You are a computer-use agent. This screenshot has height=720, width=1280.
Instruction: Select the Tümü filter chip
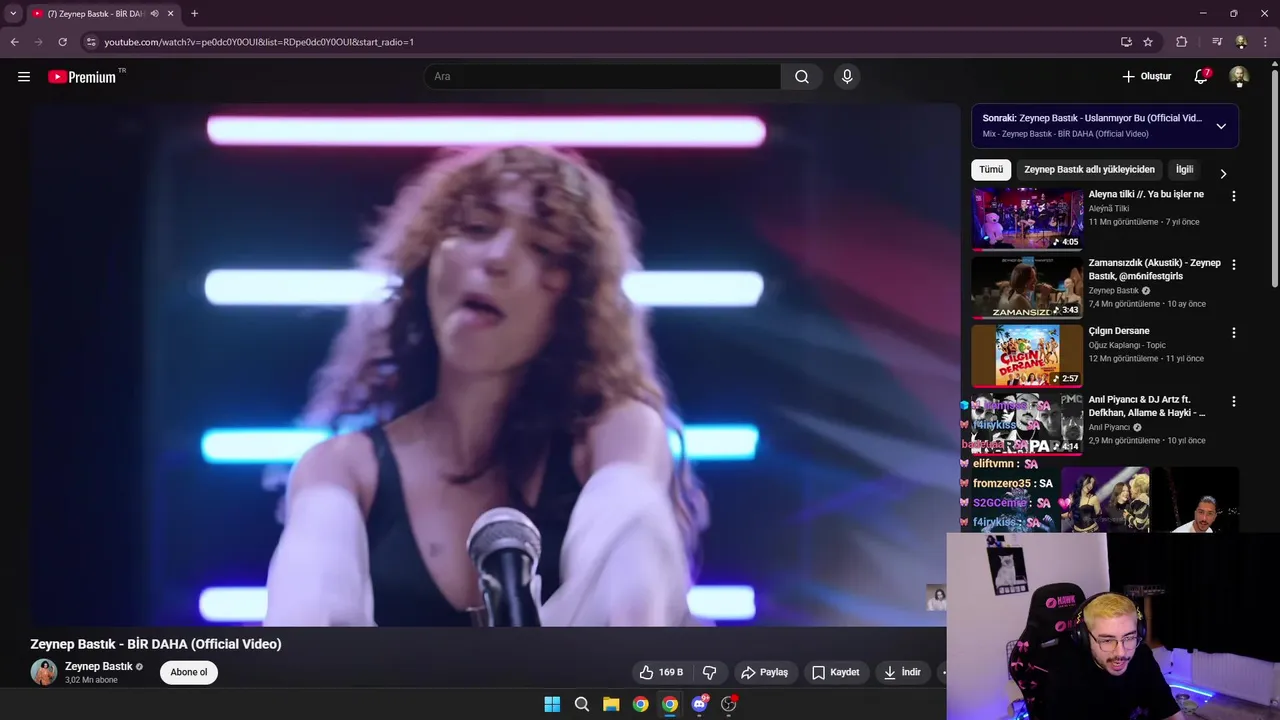click(x=991, y=170)
